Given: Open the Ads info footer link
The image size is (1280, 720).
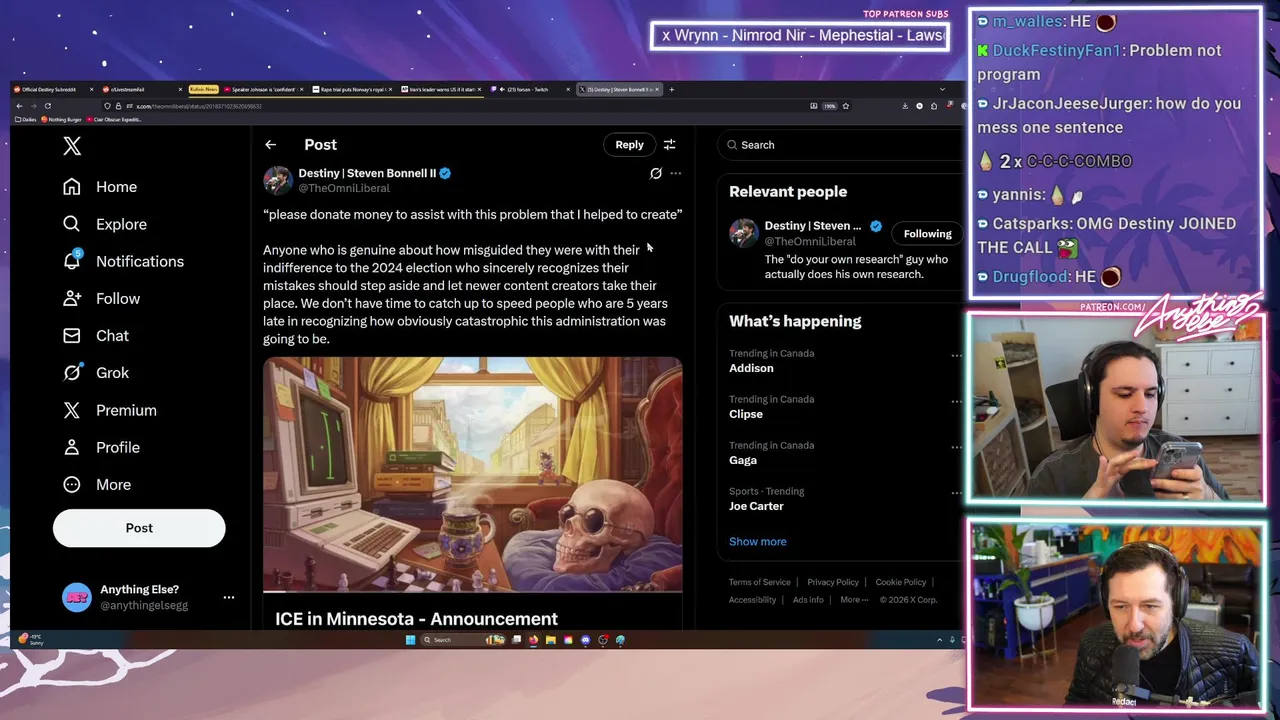Looking at the screenshot, I should 808,600.
